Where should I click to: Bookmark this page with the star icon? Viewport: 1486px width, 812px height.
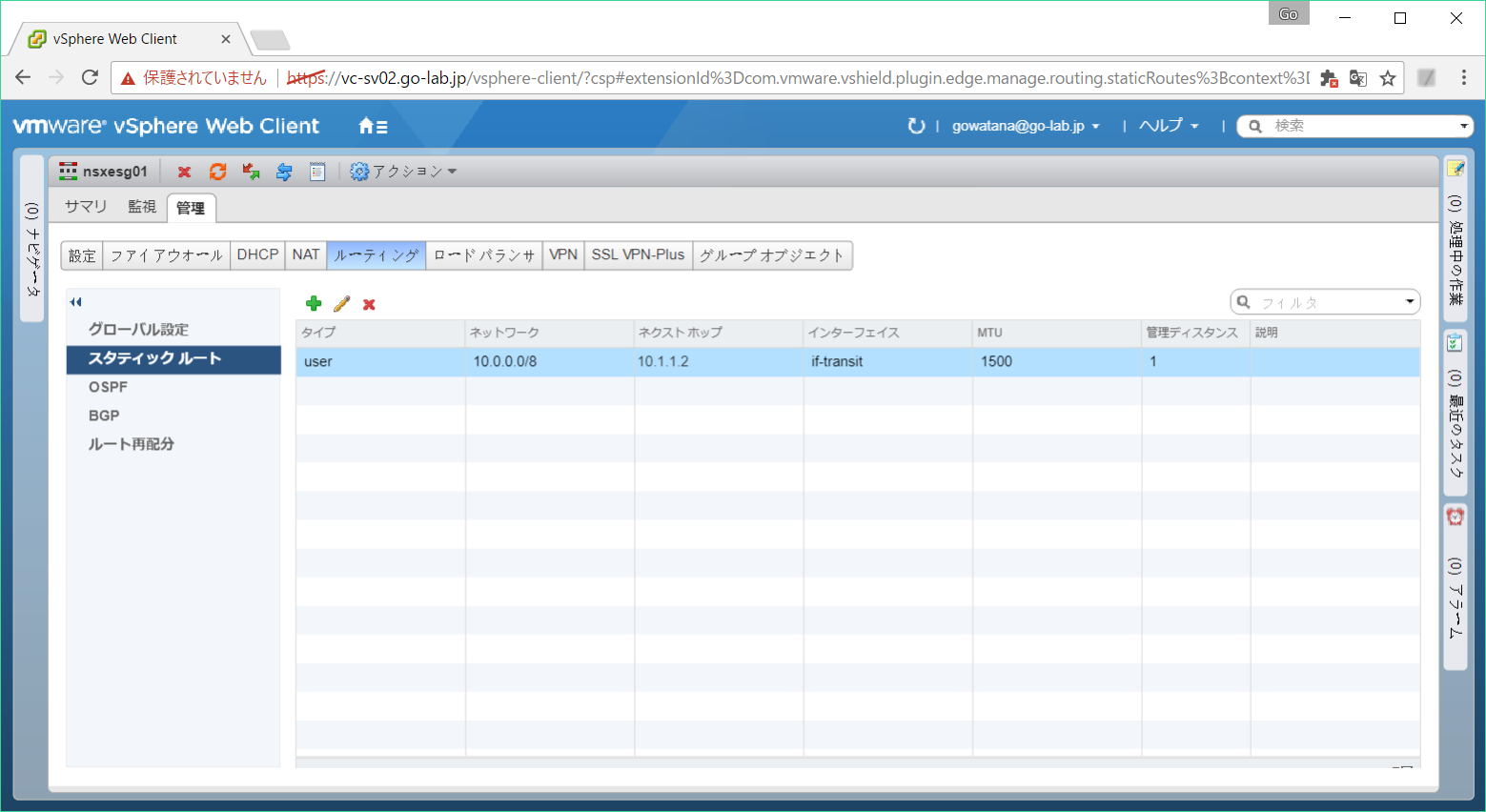pyautogui.click(x=1388, y=78)
